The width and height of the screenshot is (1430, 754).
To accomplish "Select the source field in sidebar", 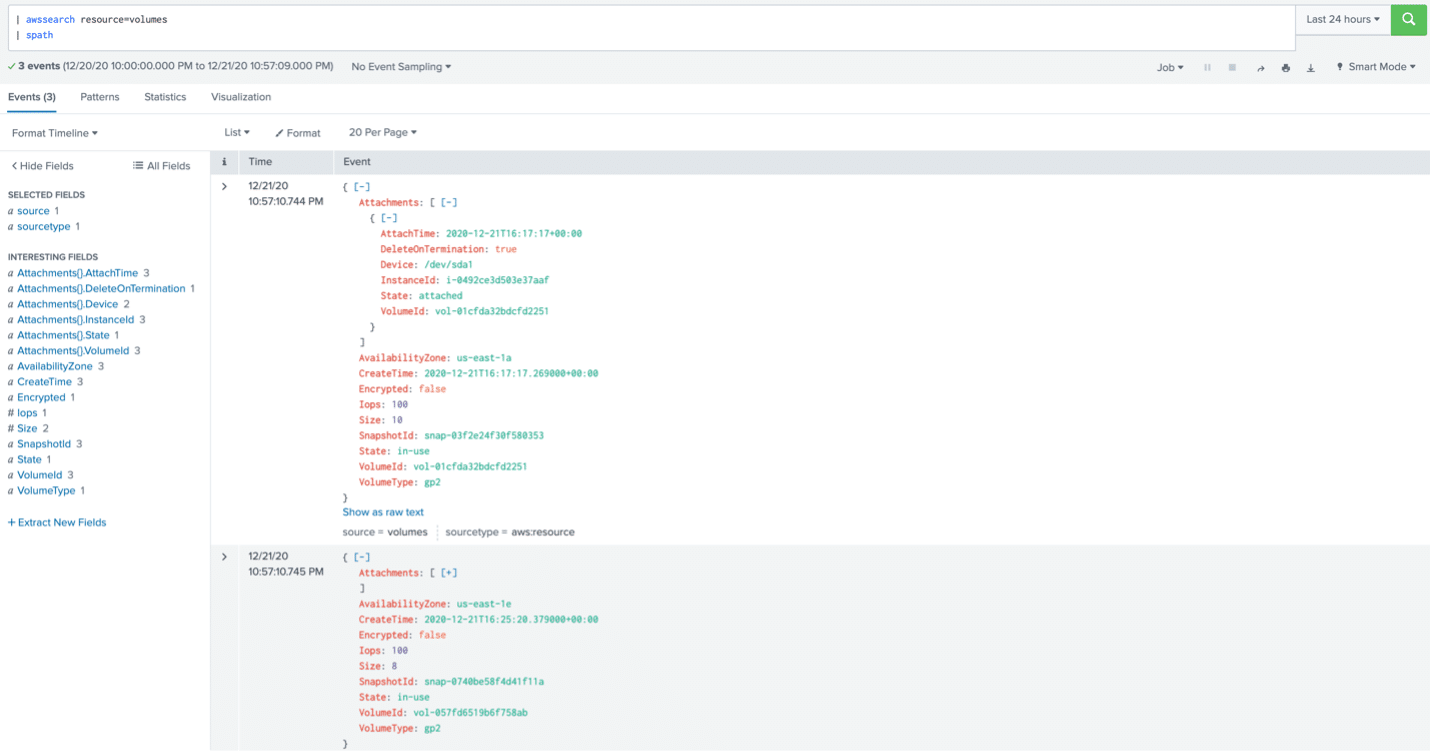I will (33, 211).
